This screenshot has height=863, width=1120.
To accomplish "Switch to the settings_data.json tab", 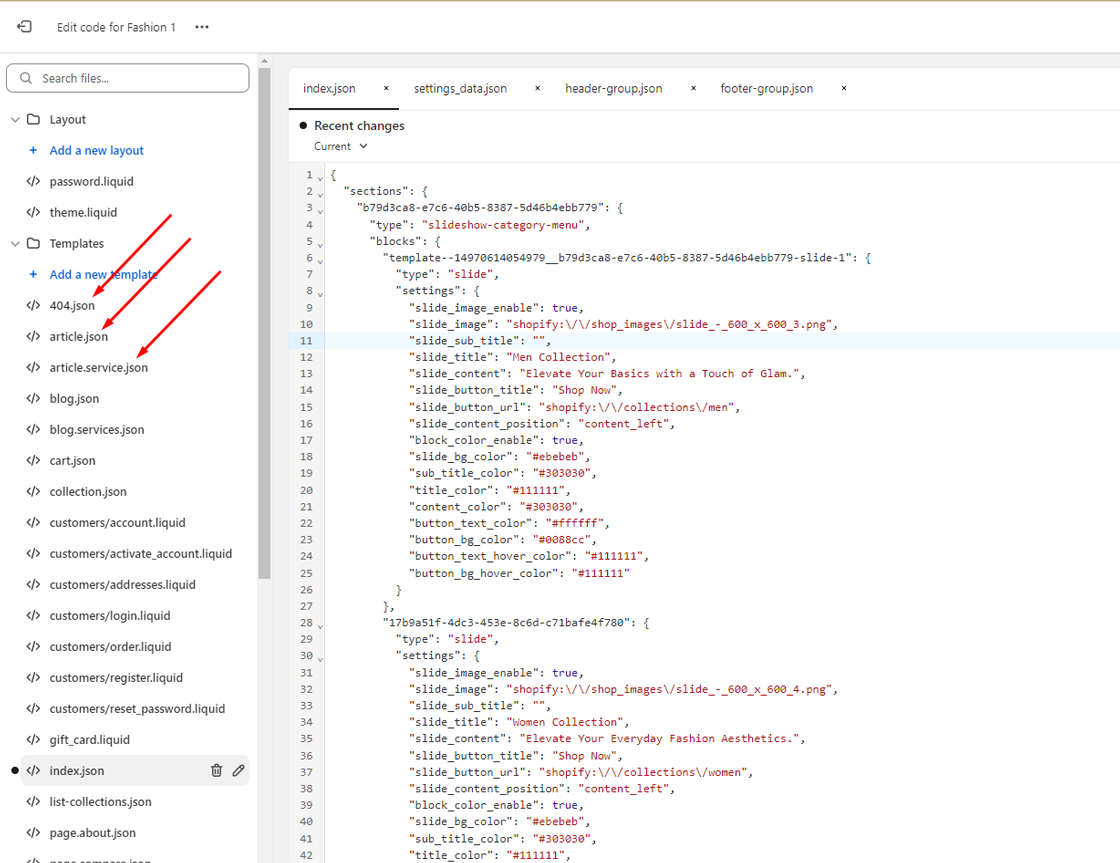I will (460, 89).
